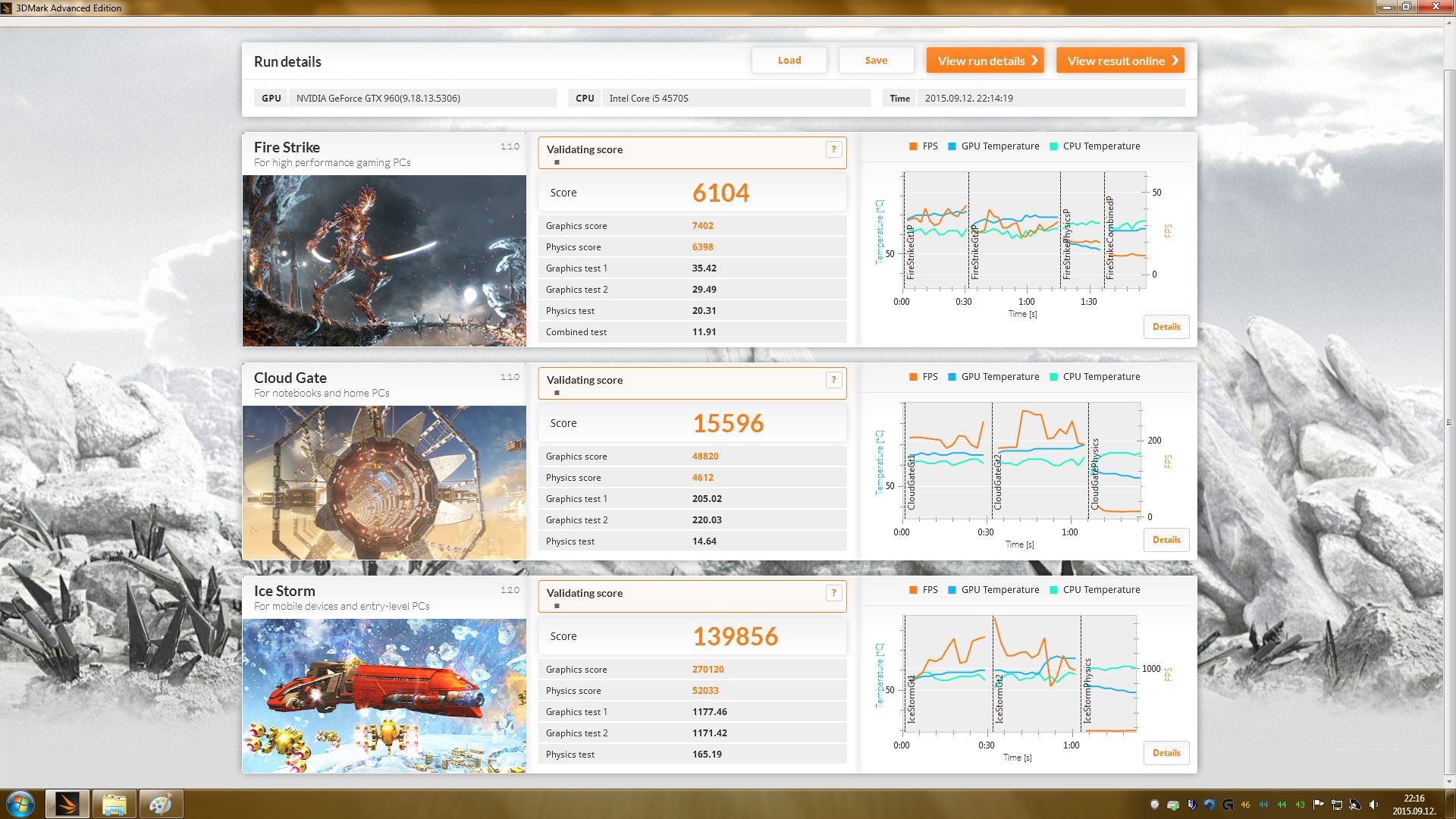1456x819 pixels.
Task: Click the Windows Start orb
Action: tap(20, 804)
